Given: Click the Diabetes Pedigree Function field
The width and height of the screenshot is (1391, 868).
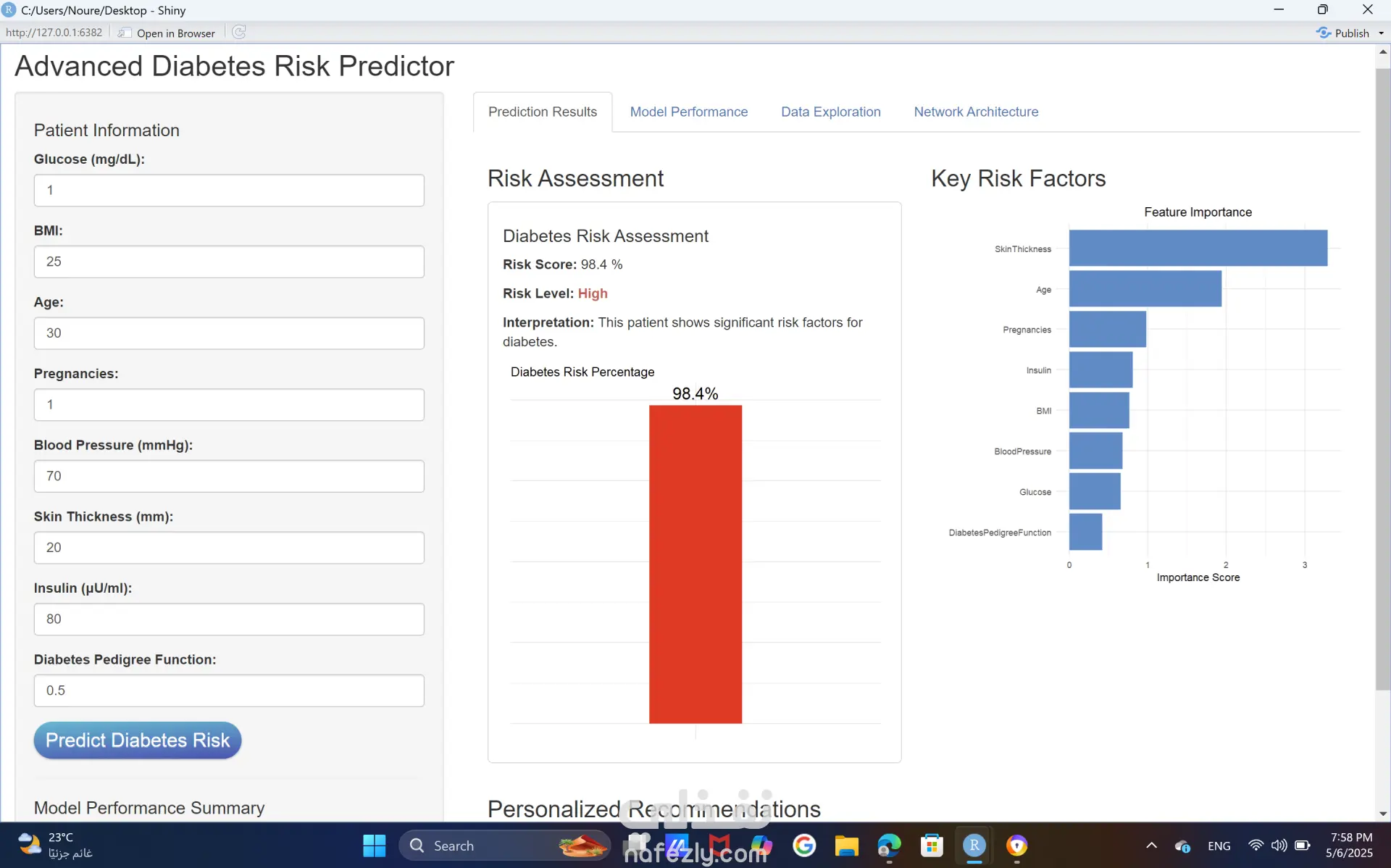Looking at the screenshot, I should (229, 690).
